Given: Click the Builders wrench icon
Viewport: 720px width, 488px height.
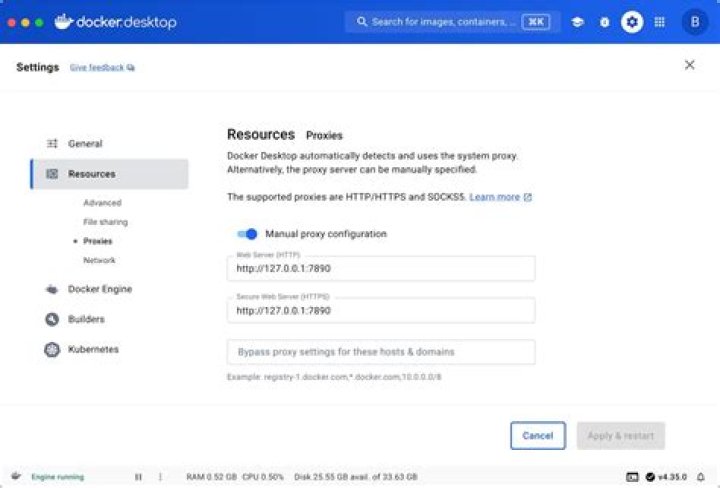Looking at the screenshot, I should (x=52, y=319).
